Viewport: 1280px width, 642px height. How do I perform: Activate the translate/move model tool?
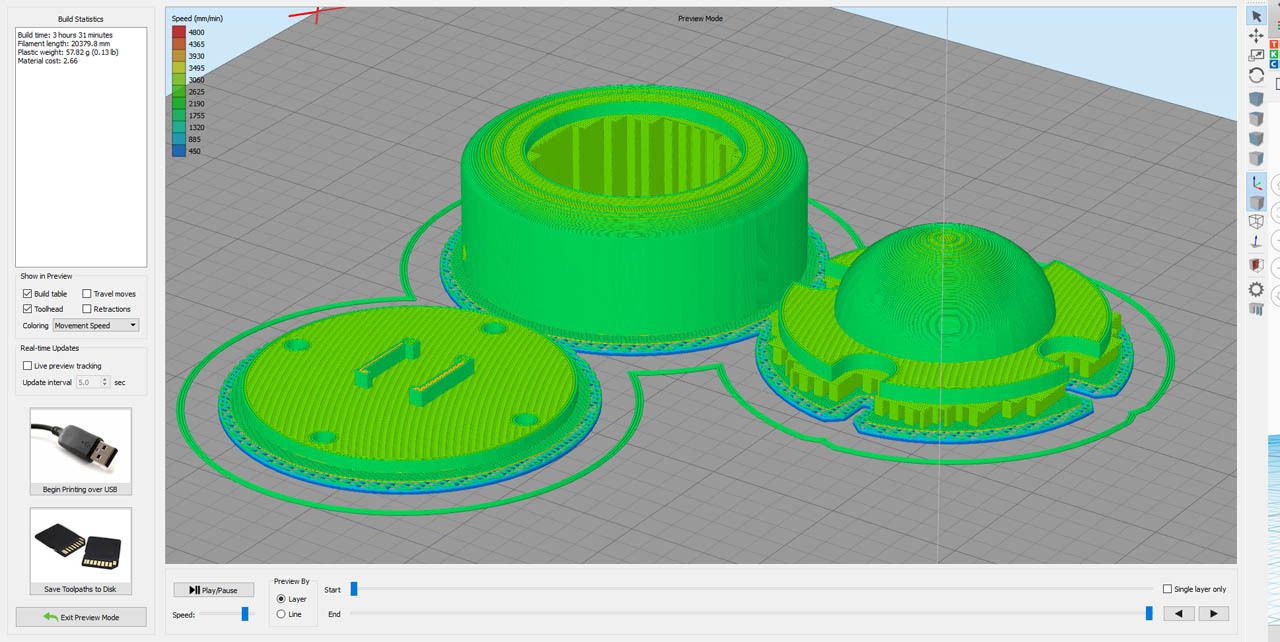pyautogui.click(x=1256, y=36)
